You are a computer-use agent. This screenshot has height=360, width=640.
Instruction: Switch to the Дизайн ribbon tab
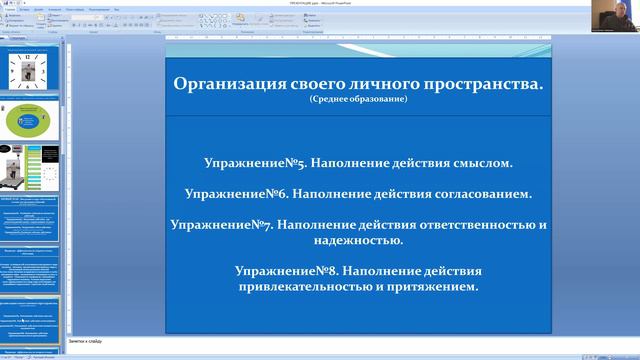(x=38, y=9)
